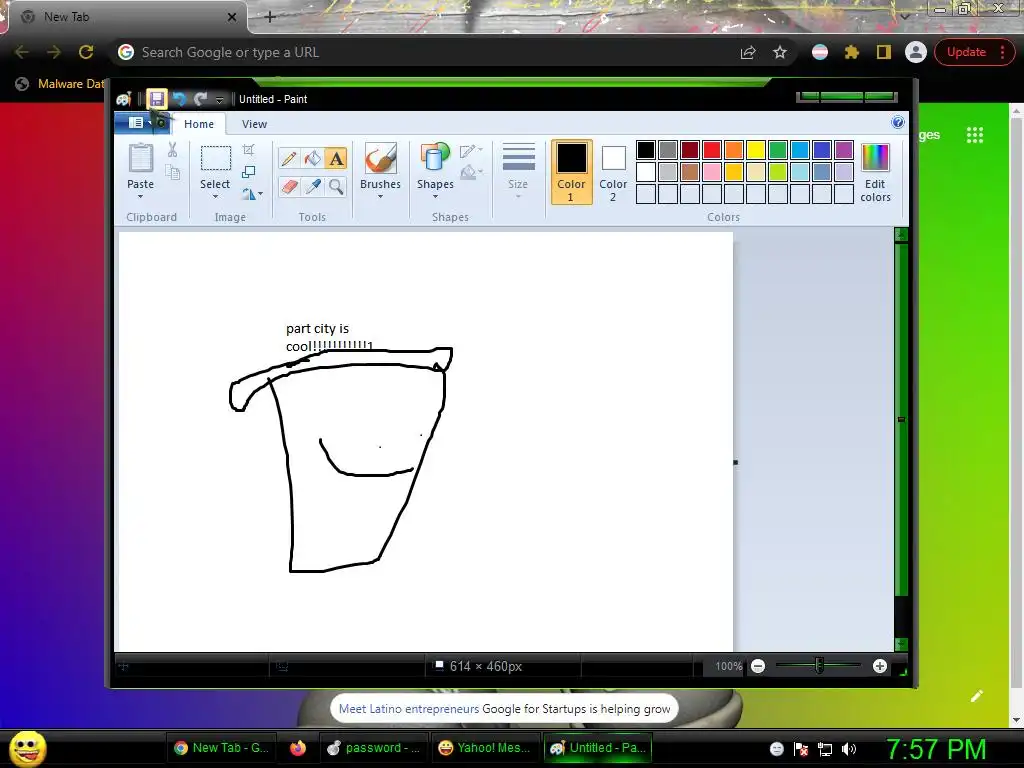
Task: Activate the Color 1 button
Action: (x=571, y=172)
